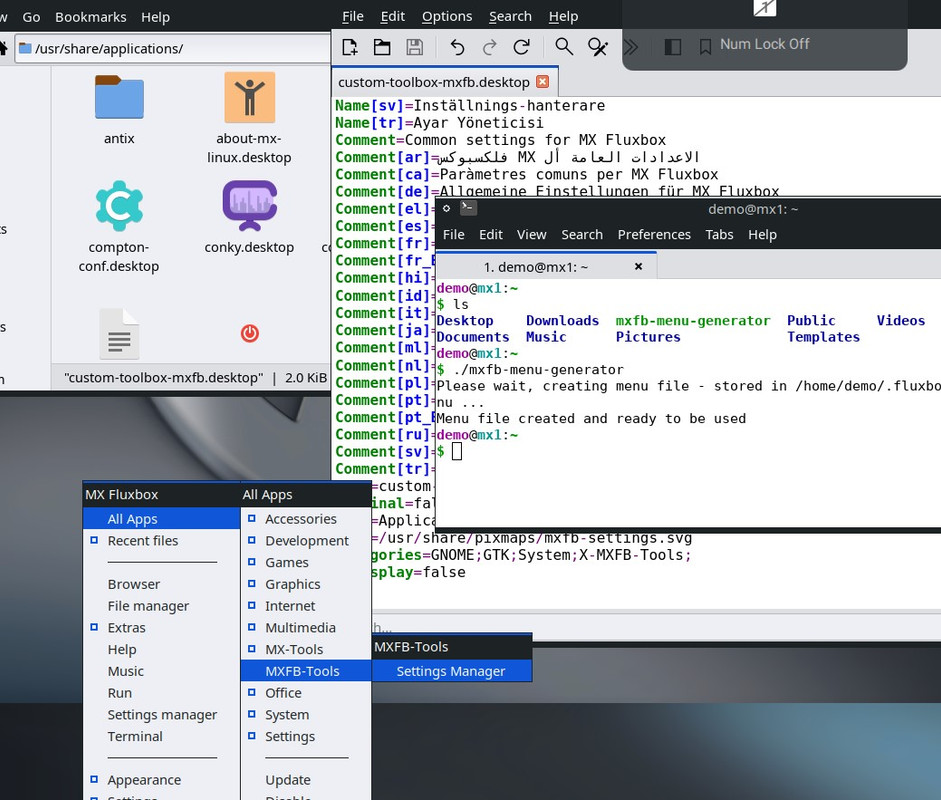This screenshot has width=941, height=800.
Task: Click the open file icon in editor toolbar
Action: pyautogui.click(x=382, y=47)
